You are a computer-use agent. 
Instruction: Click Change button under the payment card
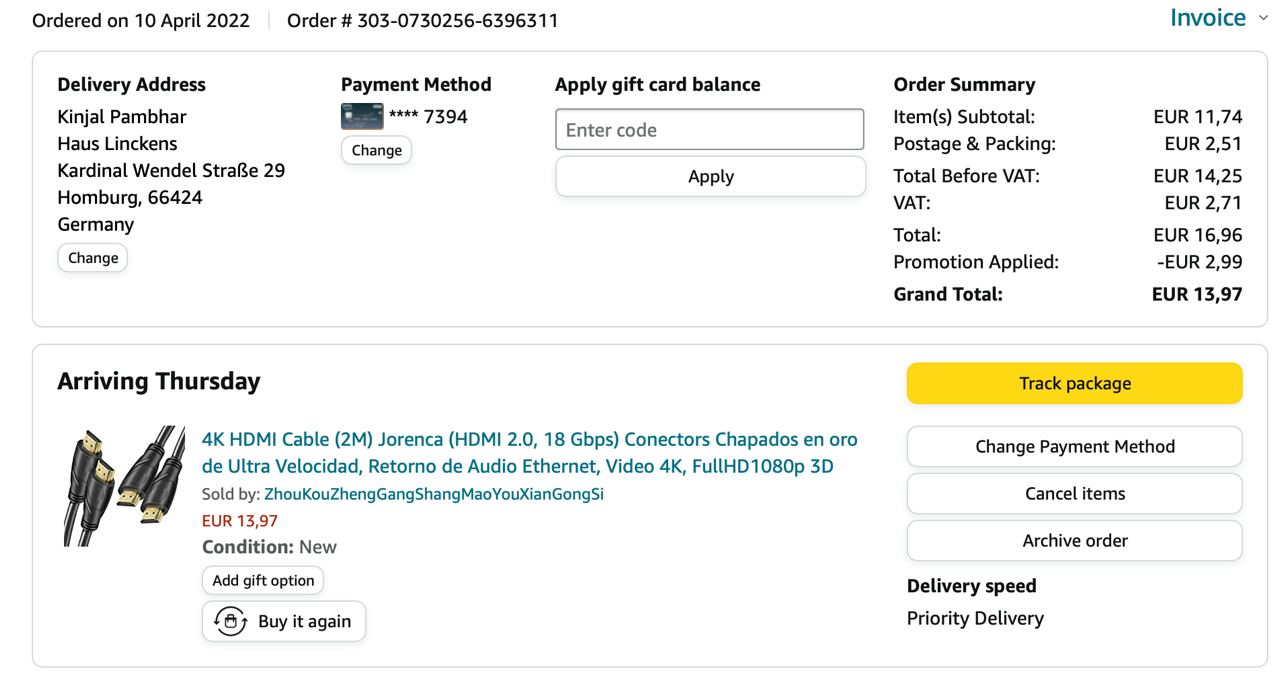(376, 150)
